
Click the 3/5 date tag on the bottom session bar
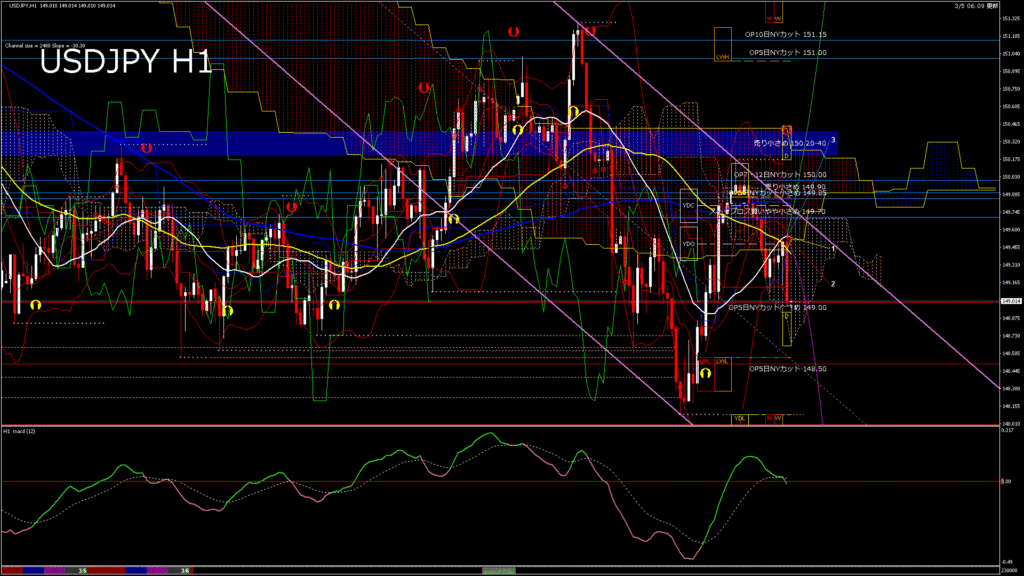(83, 571)
